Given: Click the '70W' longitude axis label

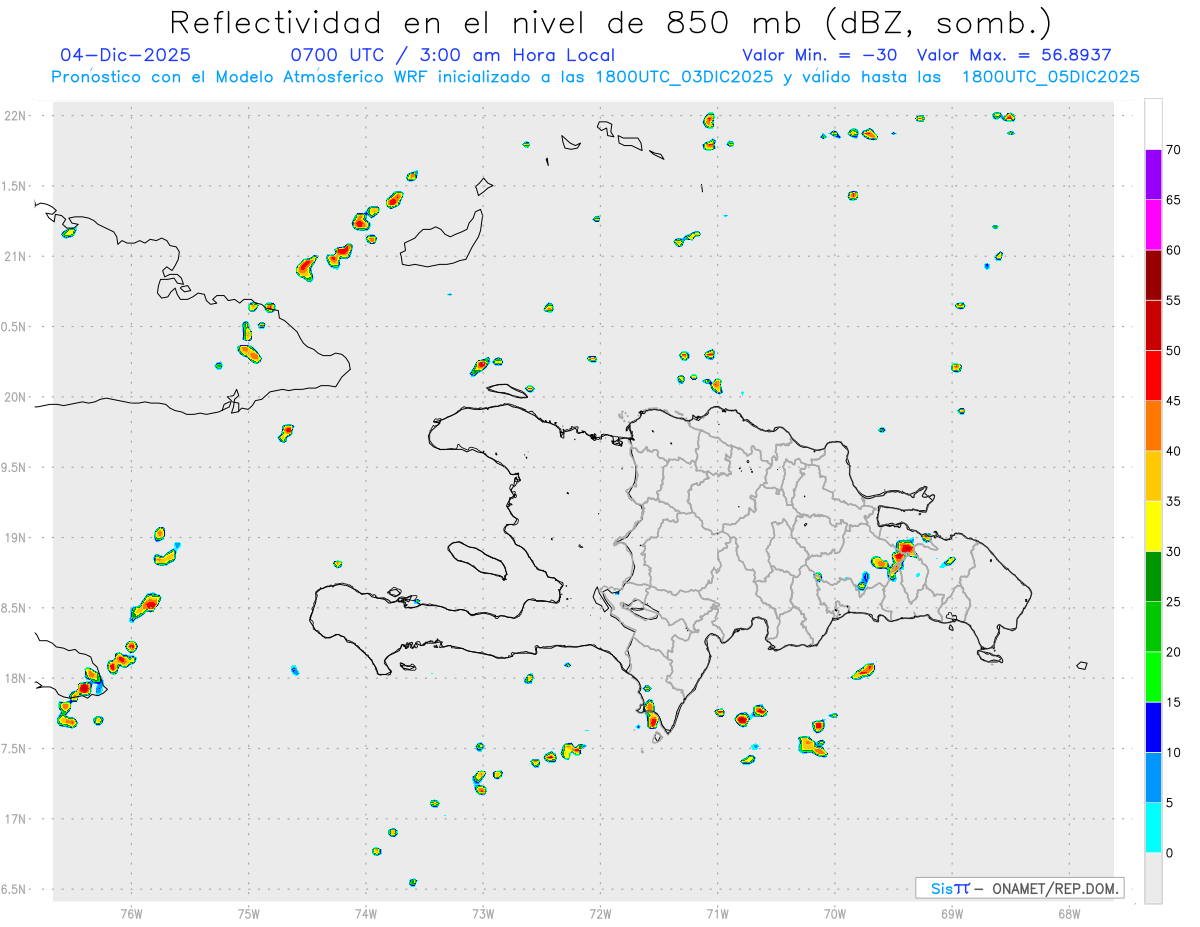Looking at the screenshot, I should [835, 913].
